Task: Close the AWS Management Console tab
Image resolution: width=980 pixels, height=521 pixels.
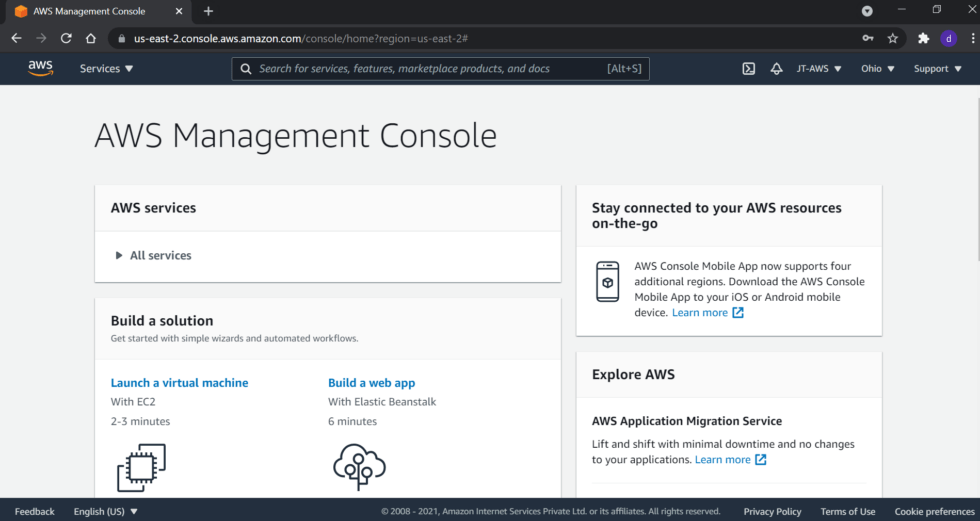Action: pos(179,11)
